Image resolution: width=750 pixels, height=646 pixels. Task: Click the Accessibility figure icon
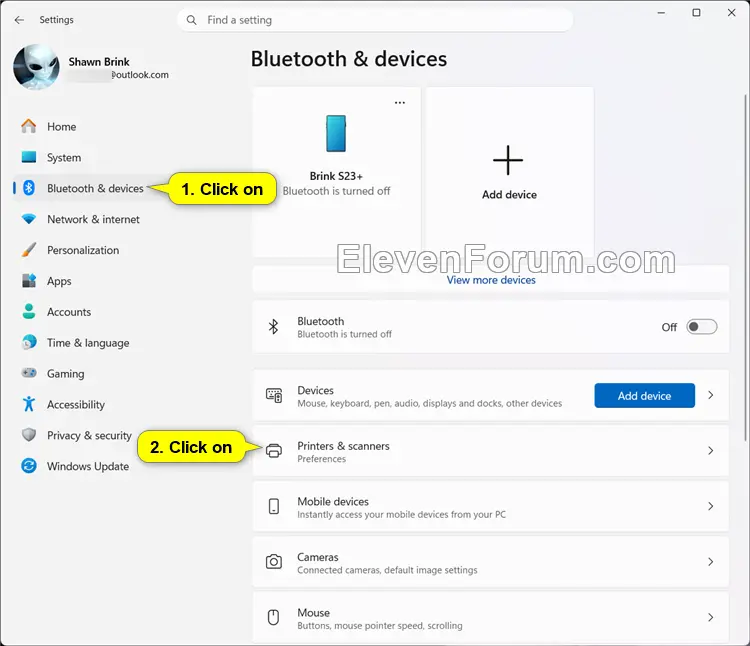(x=29, y=404)
